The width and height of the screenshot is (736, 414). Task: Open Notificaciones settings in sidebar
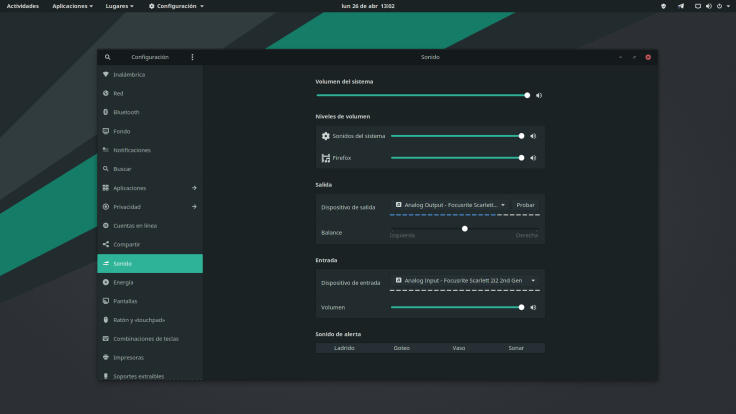coord(131,150)
